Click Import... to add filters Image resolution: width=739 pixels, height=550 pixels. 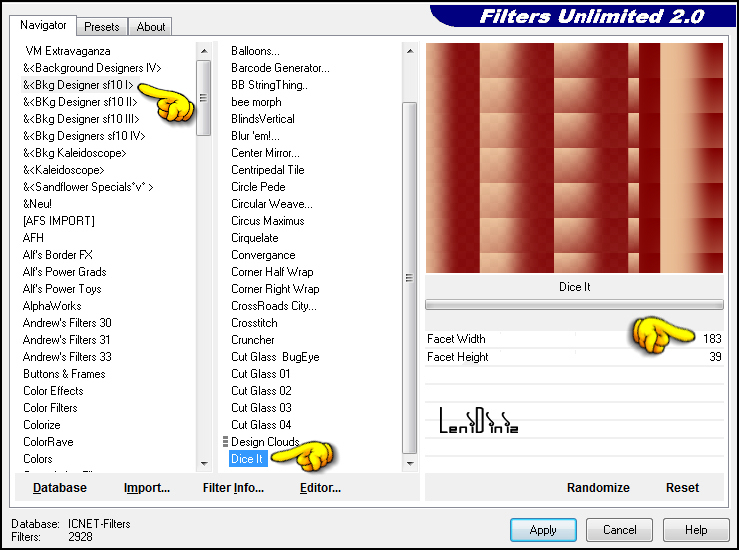(x=147, y=488)
